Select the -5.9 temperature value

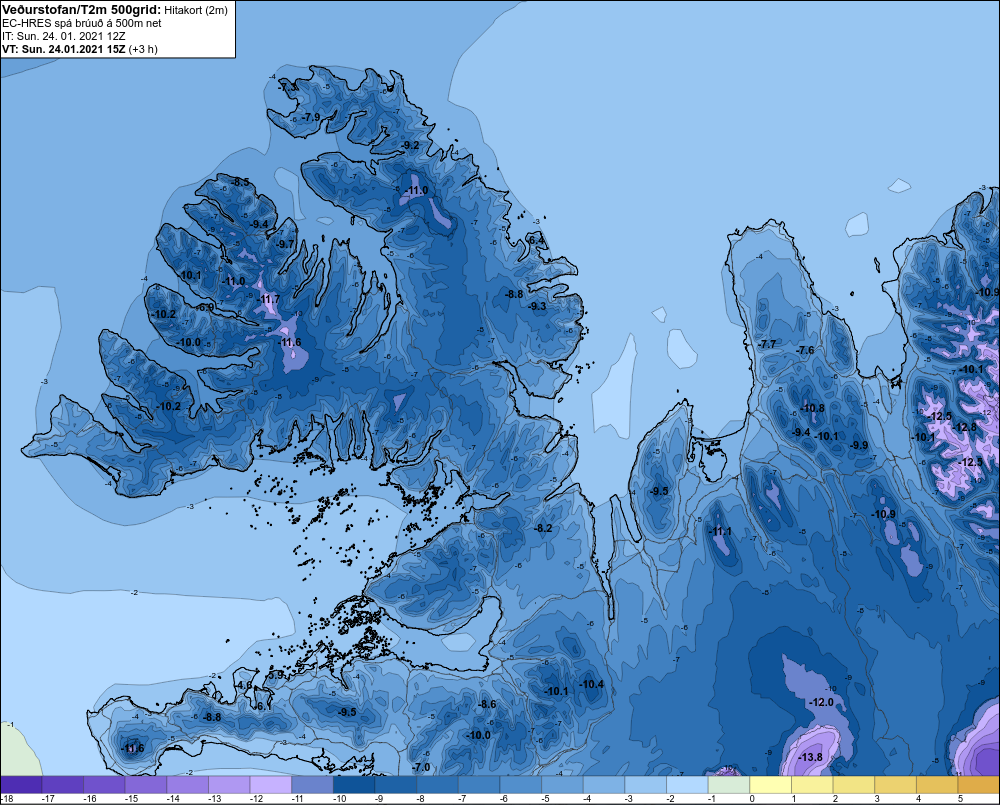[276, 675]
